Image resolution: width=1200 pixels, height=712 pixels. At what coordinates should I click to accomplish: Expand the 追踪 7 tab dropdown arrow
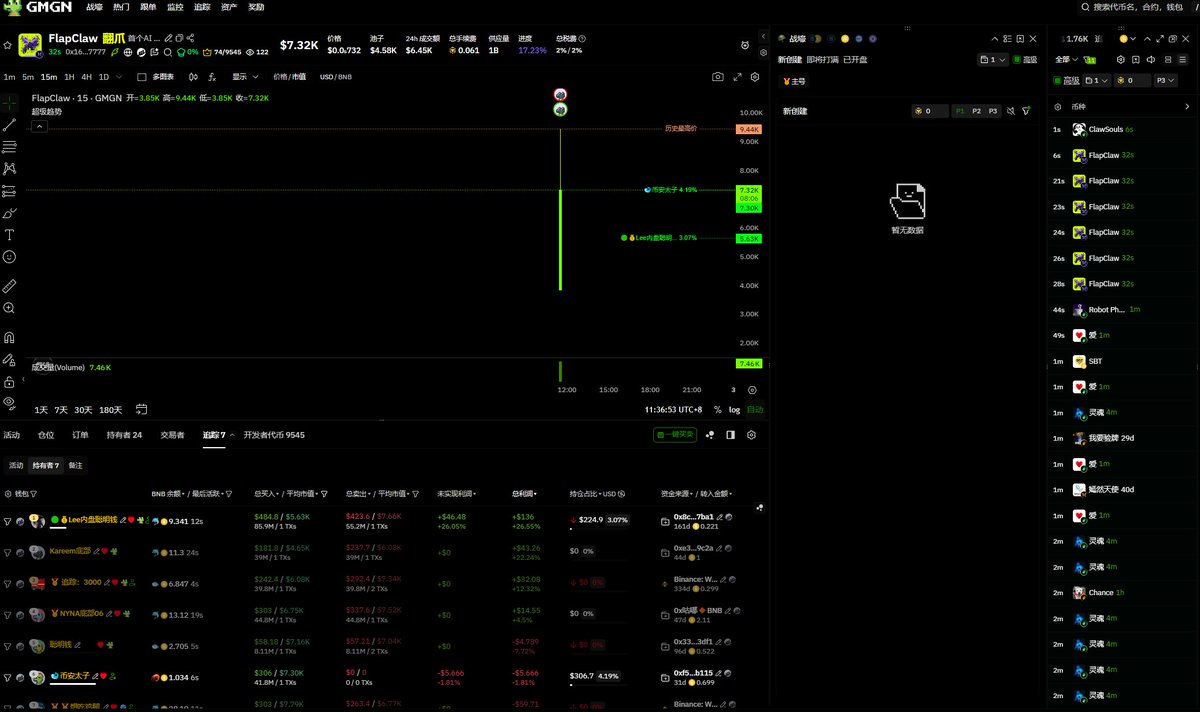(x=232, y=435)
